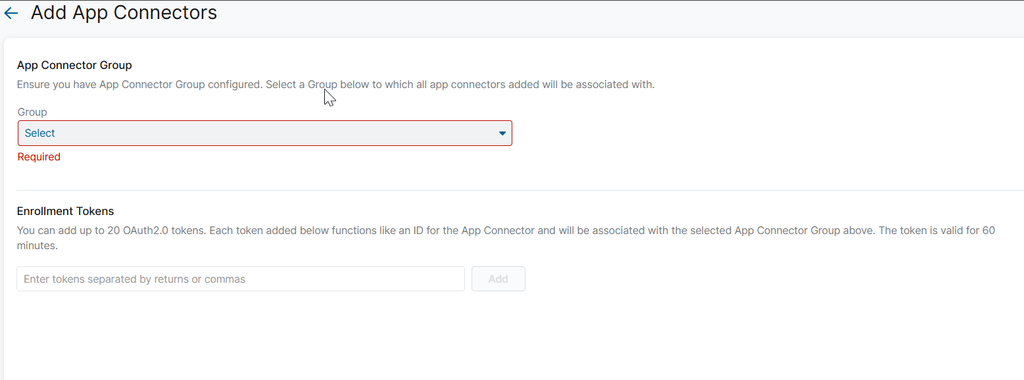Click the red-outlined border of Group field
The width and height of the screenshot is (1024, 380).
264,121
